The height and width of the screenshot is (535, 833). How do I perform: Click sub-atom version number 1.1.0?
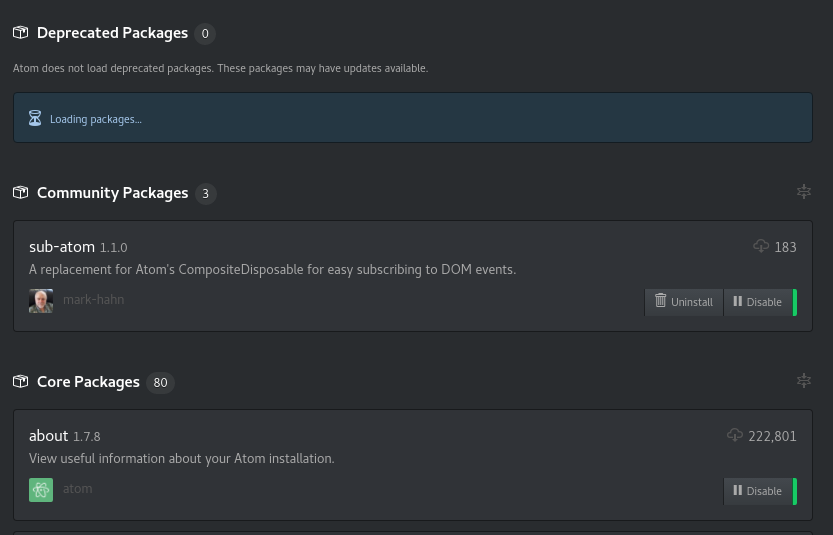114,248
